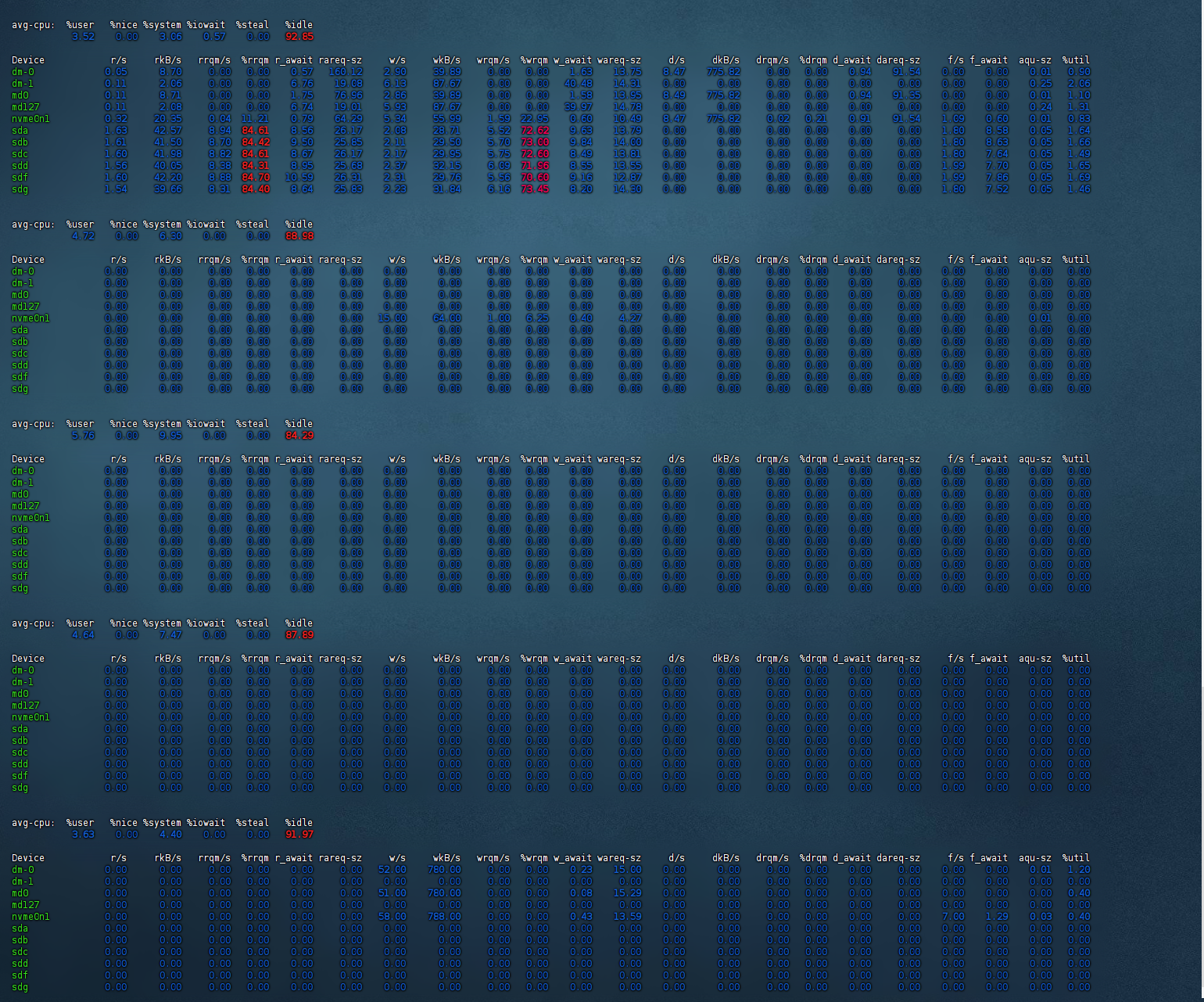This screenshot has height=1002, width=1204.
Task: Select the red %rrqm value 84.31
Action: [x=256, y=166]
